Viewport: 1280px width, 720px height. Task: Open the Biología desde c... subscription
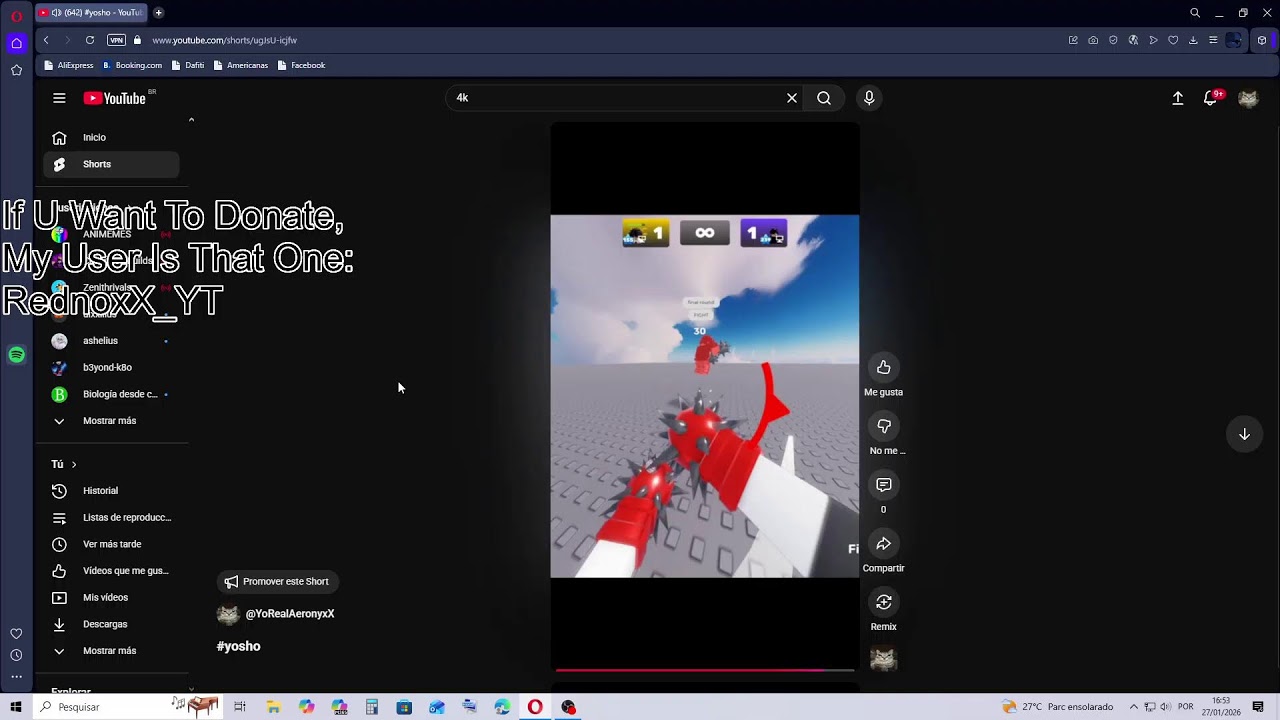(111, 394)
